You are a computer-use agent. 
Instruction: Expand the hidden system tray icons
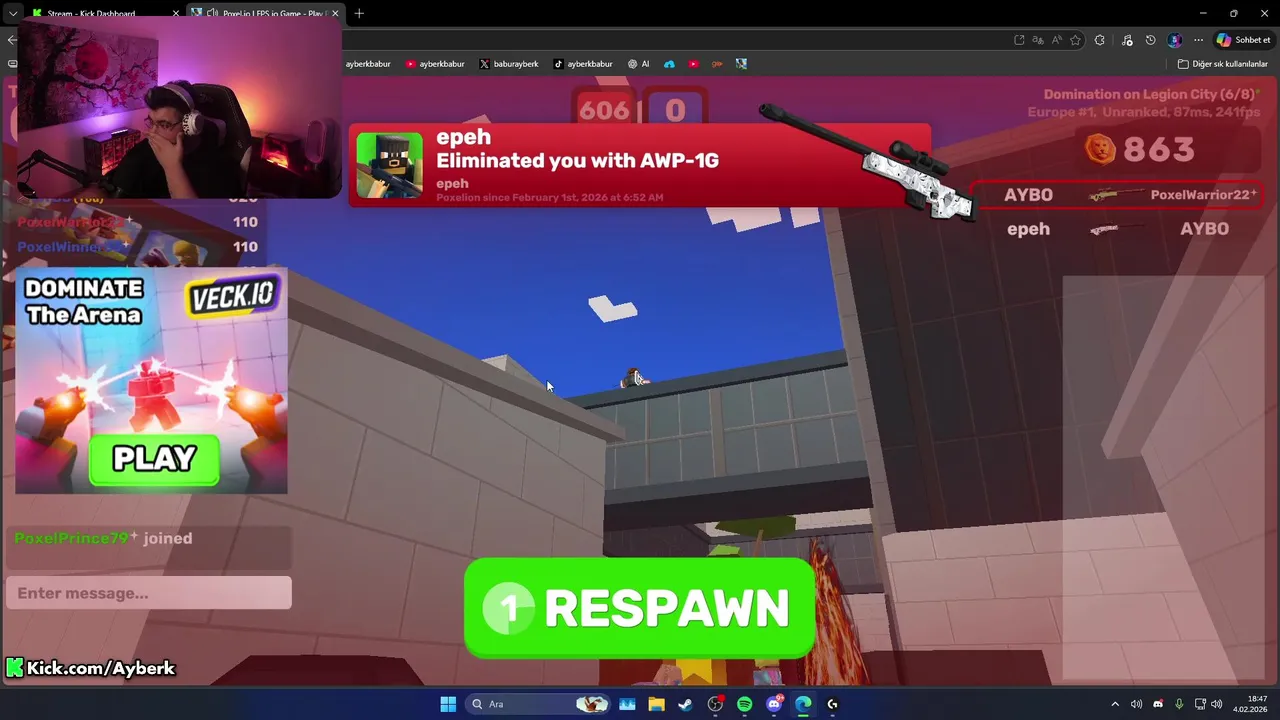click(1115, 704)
